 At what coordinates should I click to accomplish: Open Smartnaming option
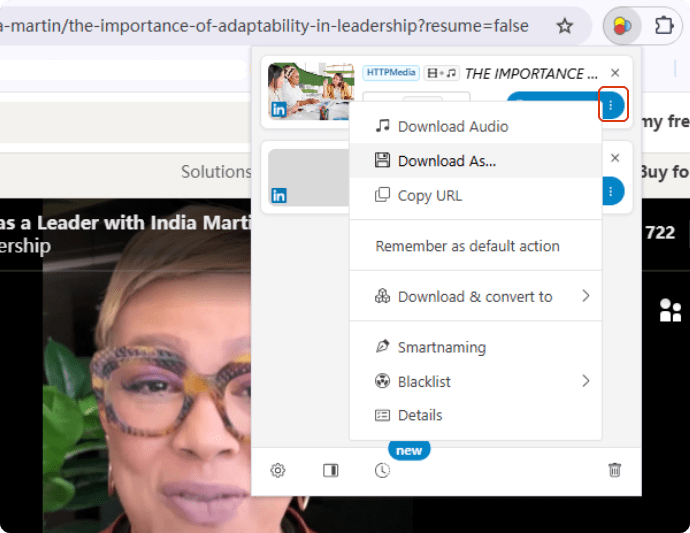coord(441,347)
